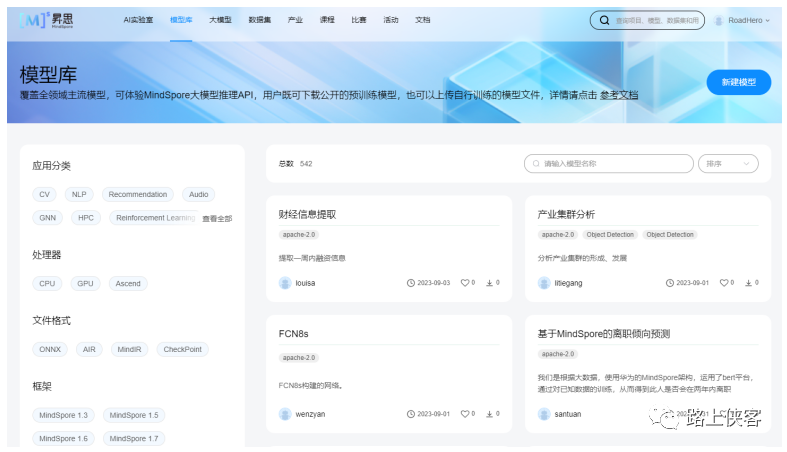
Task: Open 基于MindSpore的离职倾向预测 model title
Action: click(604, 334)
